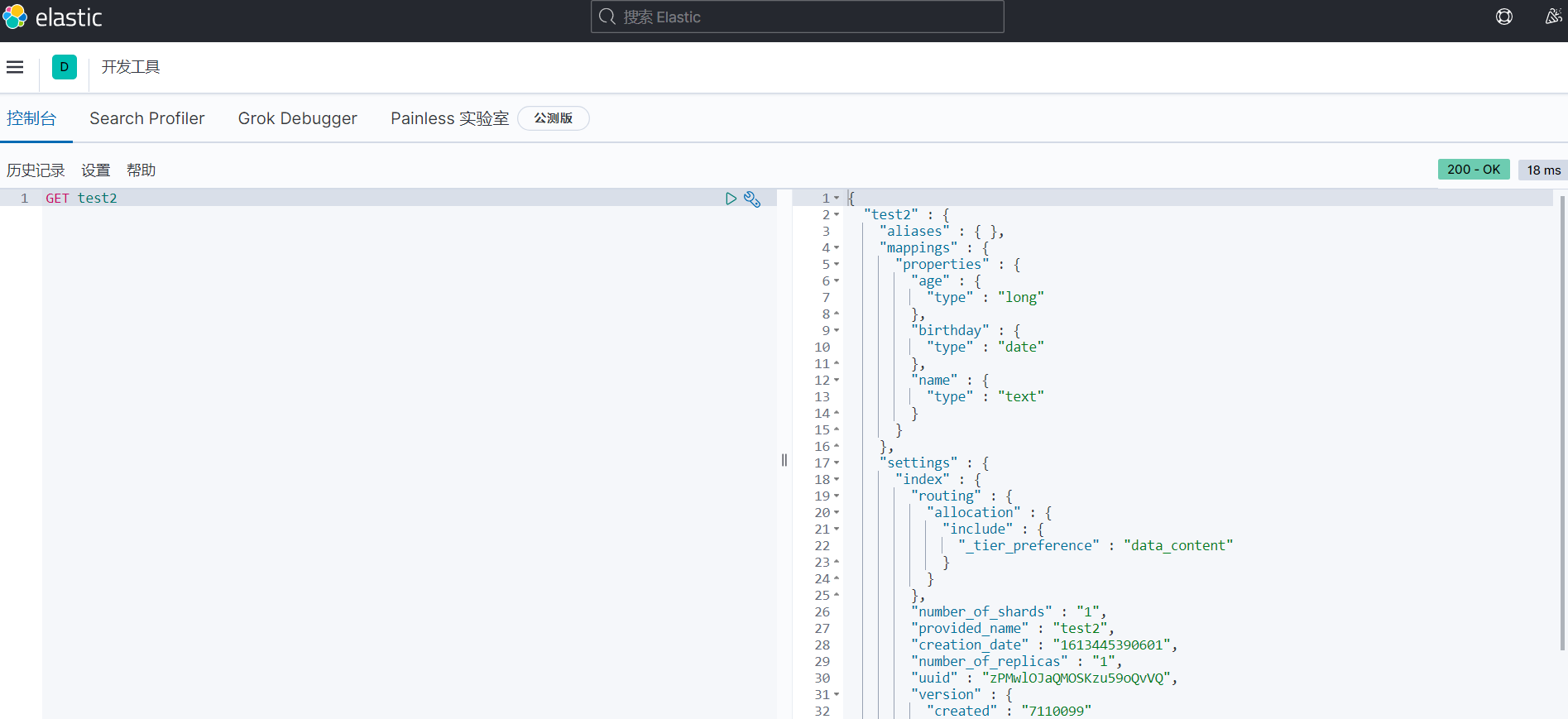
Task: Click the "created" : "7110099" line
Action: [1009, 712]
